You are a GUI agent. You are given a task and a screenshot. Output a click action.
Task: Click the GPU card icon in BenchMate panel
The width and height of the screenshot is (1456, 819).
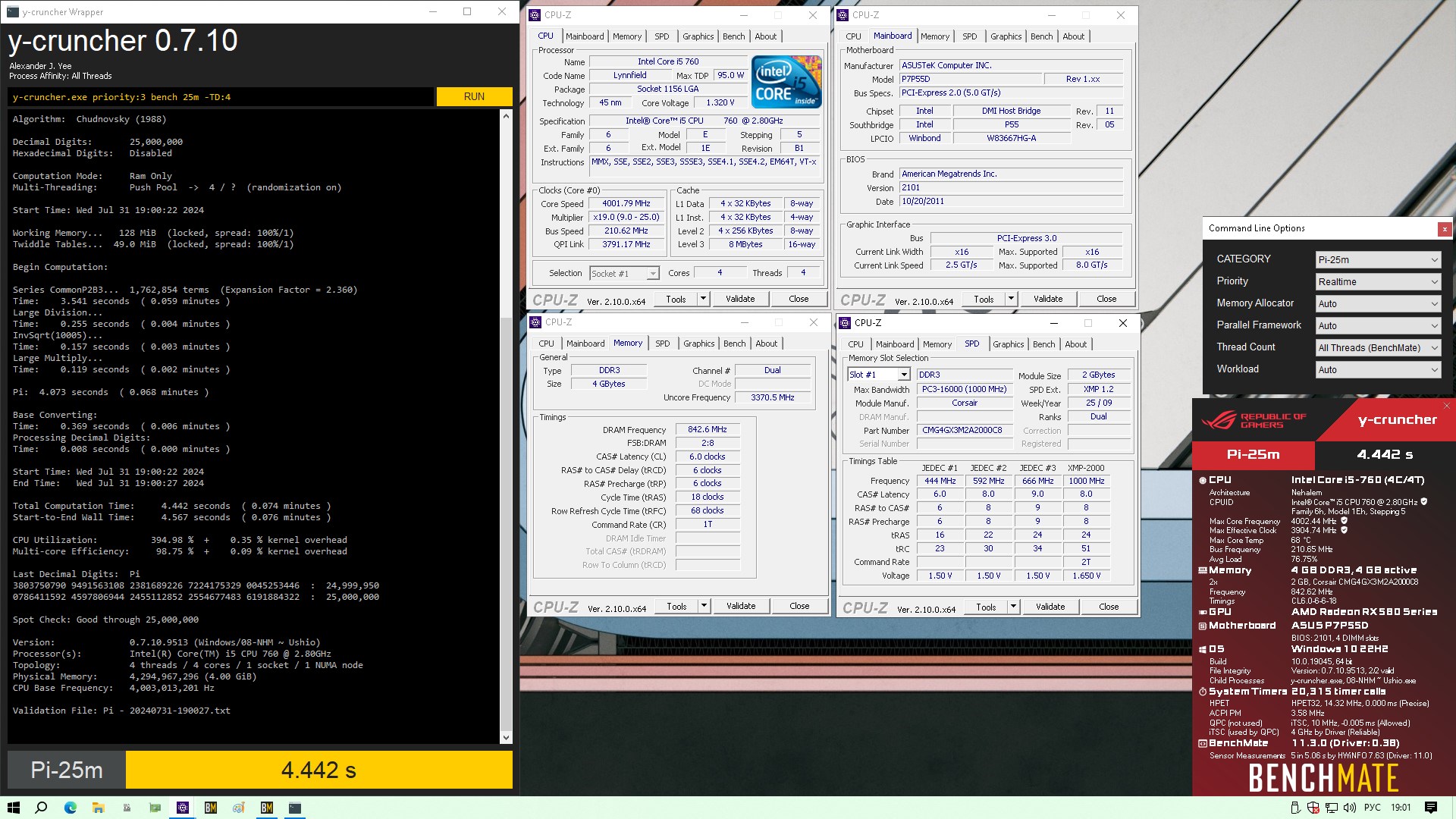click(1203, 612)
